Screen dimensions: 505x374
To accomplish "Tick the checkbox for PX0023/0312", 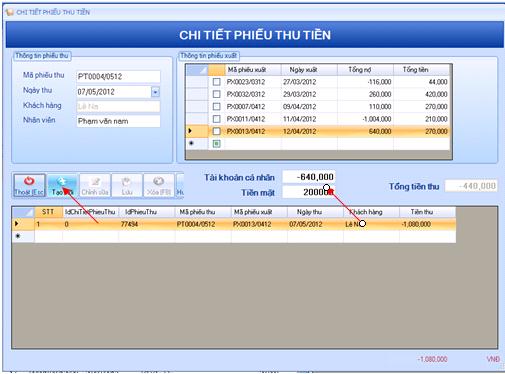I will tap(217, 82).
